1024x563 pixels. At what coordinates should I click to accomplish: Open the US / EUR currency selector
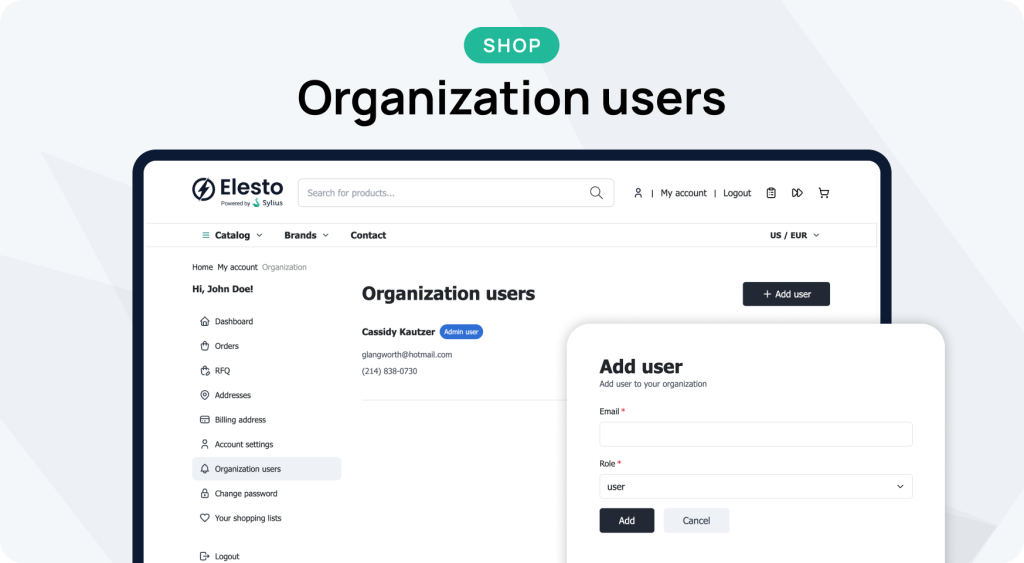[794, 235]
